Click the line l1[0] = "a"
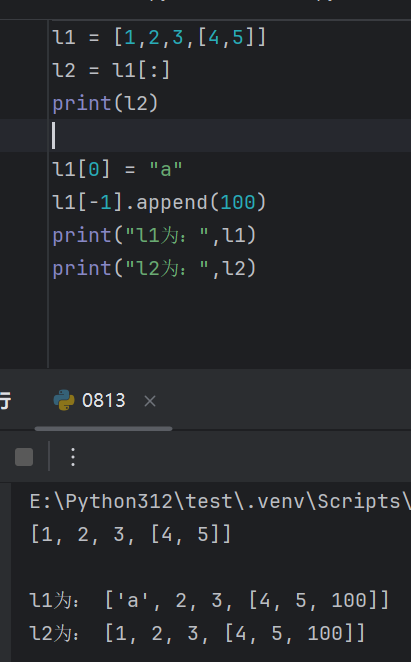 [117, 169]
